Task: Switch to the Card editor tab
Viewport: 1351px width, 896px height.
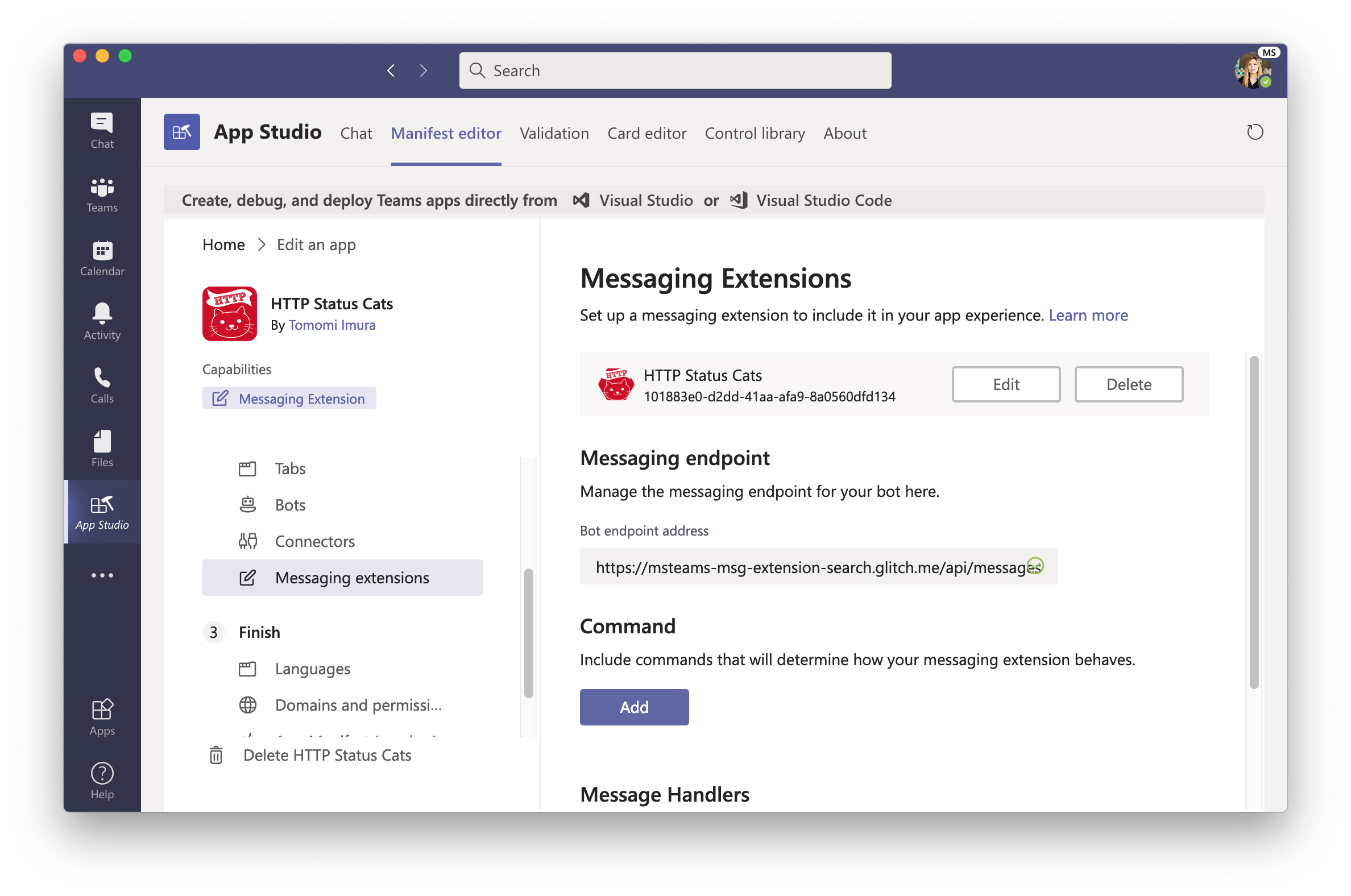Action: (x=647, y=133)
